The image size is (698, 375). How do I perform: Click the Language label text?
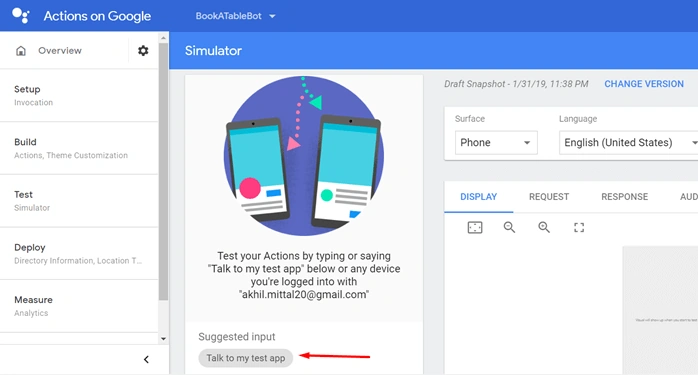(578, 119)
